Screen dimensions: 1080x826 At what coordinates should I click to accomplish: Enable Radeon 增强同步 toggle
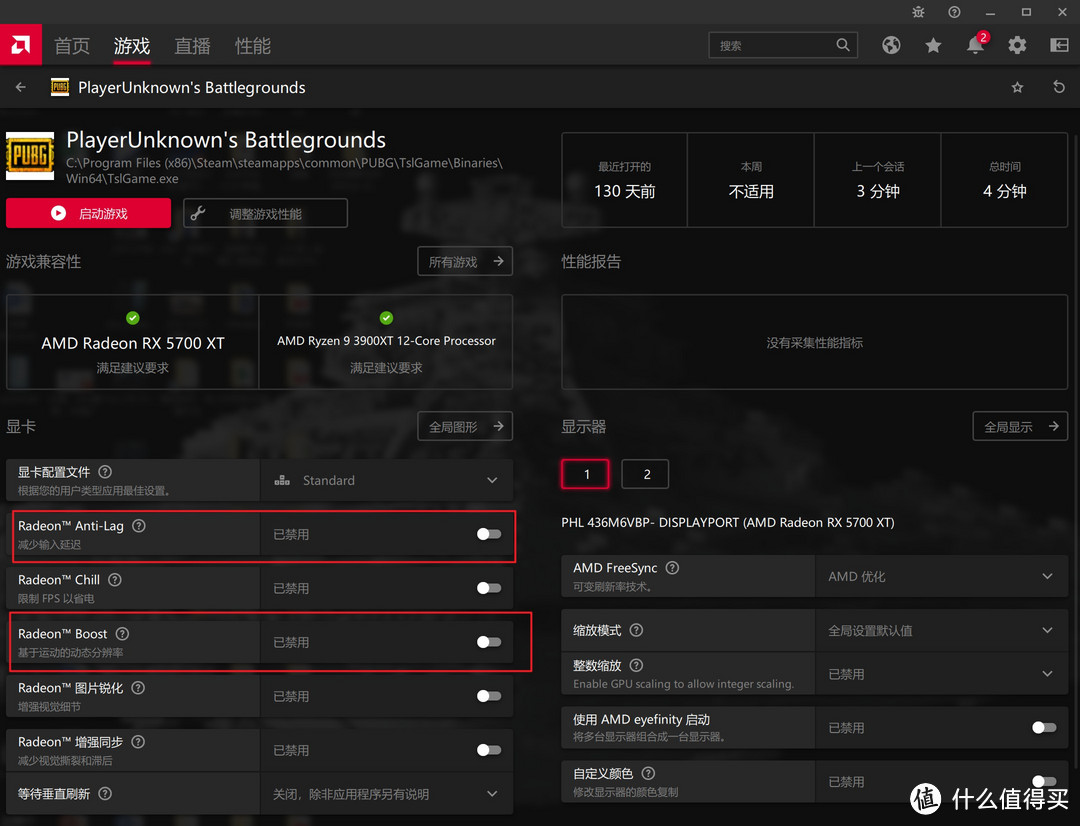pos(489,750)
